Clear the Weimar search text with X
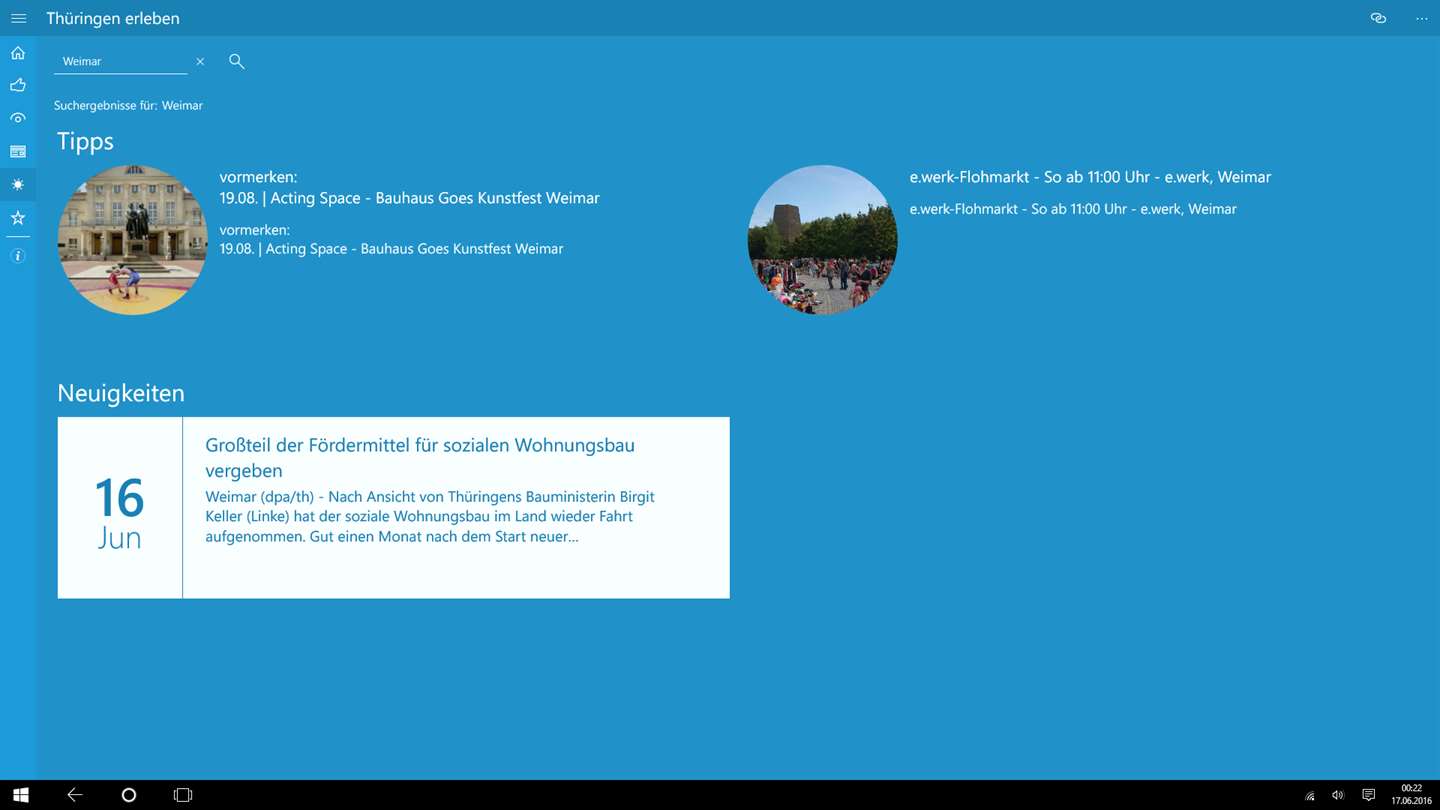Screen dimensions: 1440x810 pyautogui.click(x=200, y=61)
